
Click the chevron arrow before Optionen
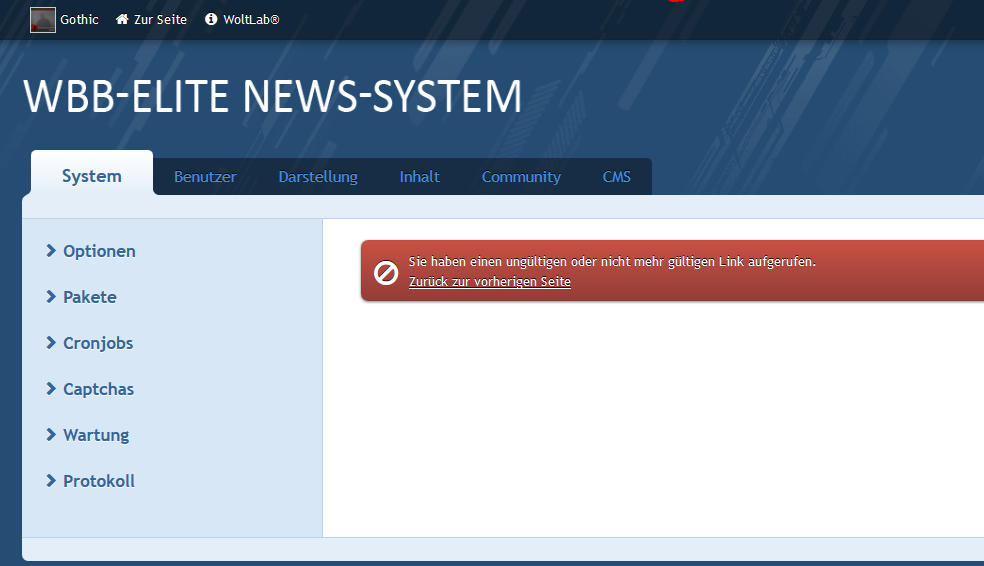tap(51, 251)
